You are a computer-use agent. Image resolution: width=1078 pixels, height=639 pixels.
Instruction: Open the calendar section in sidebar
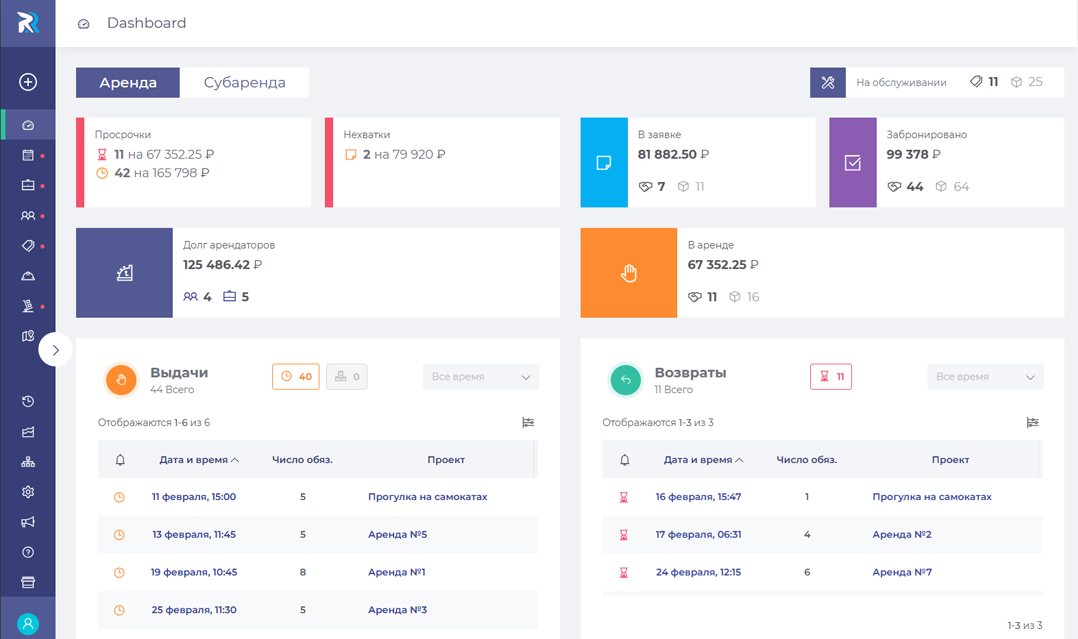28,156
